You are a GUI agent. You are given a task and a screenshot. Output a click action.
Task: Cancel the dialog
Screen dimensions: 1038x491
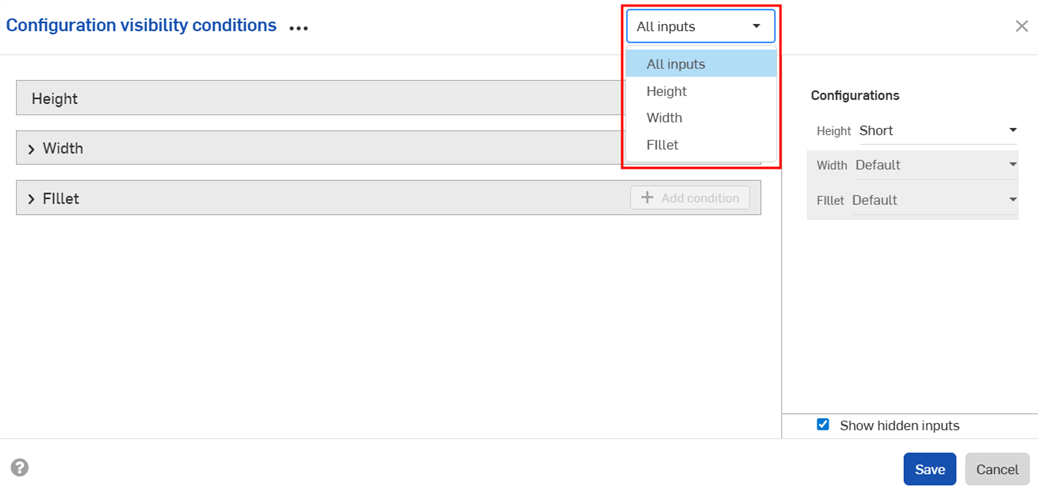coord(997,469)
